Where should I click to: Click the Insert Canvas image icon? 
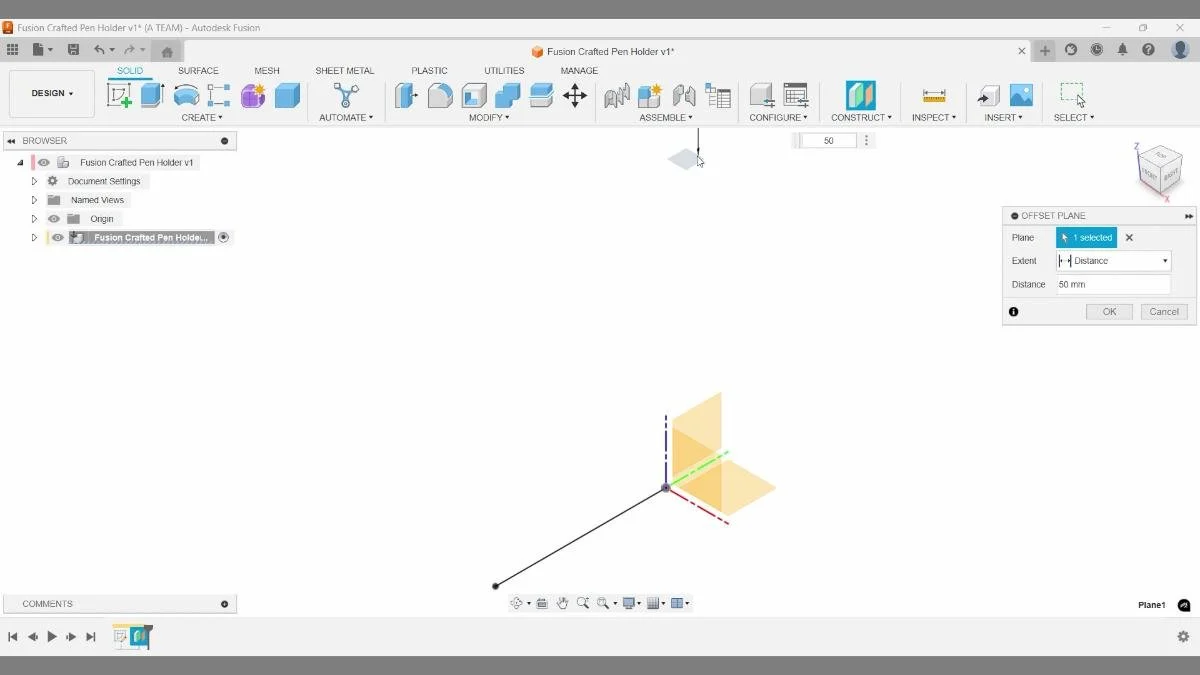point(1021,95)
